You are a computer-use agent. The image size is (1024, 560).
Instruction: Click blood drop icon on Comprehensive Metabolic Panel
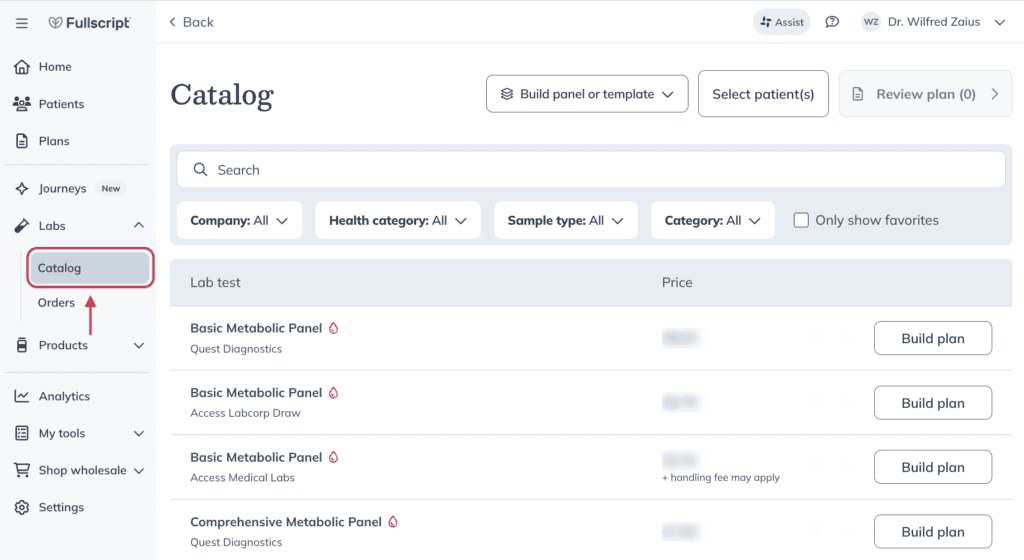393,522
